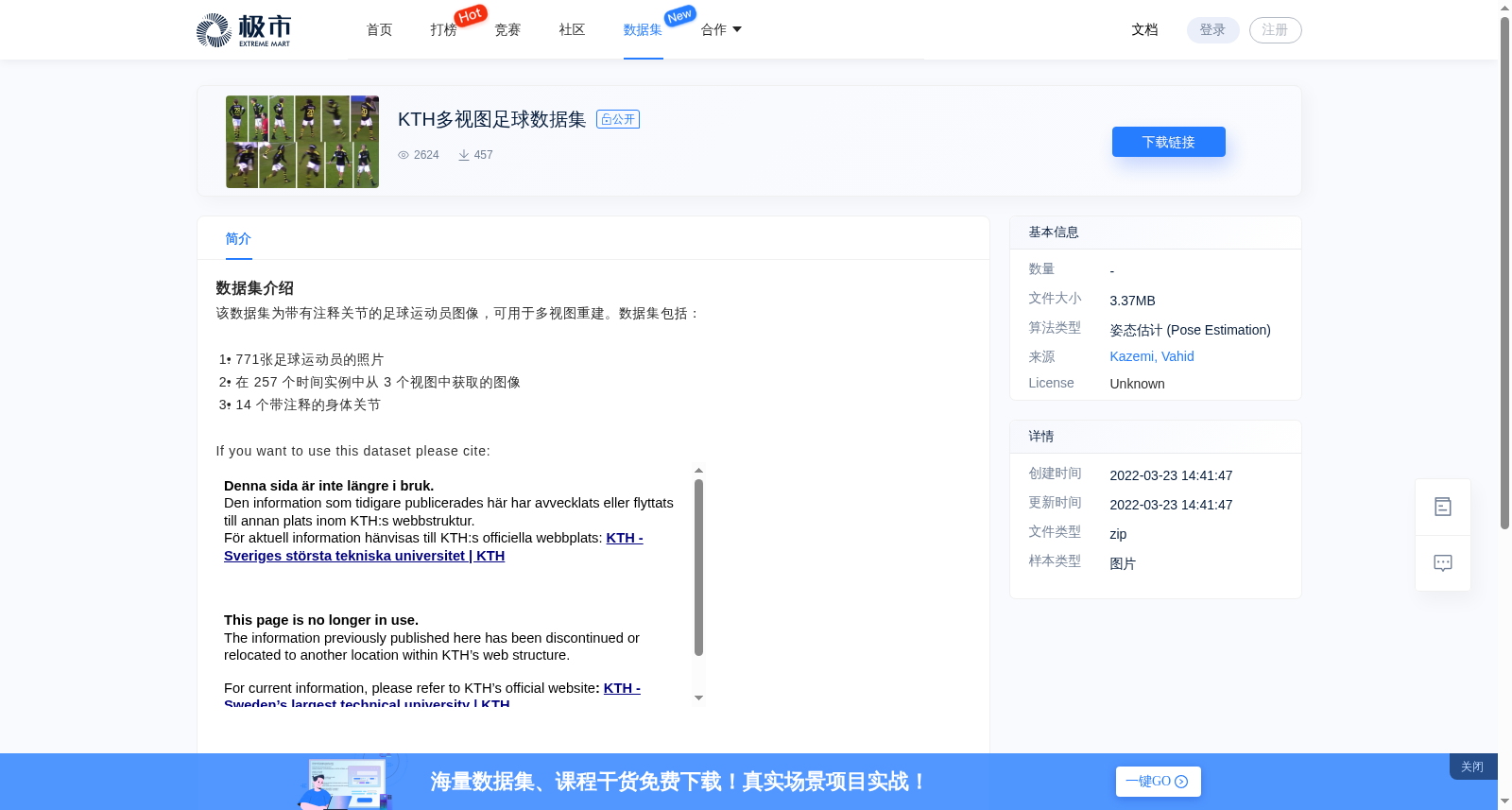This screenshot has width=1512, height=810.
Task: Select the 简介 introduction tab
Action: point(238,239)
